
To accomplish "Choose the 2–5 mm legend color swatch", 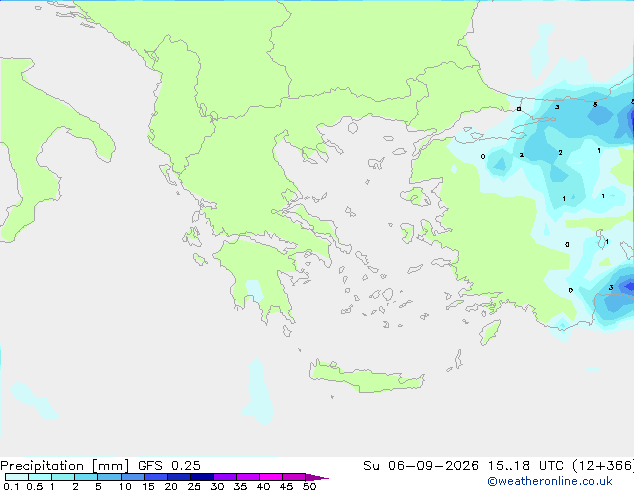I will point(86,477).
